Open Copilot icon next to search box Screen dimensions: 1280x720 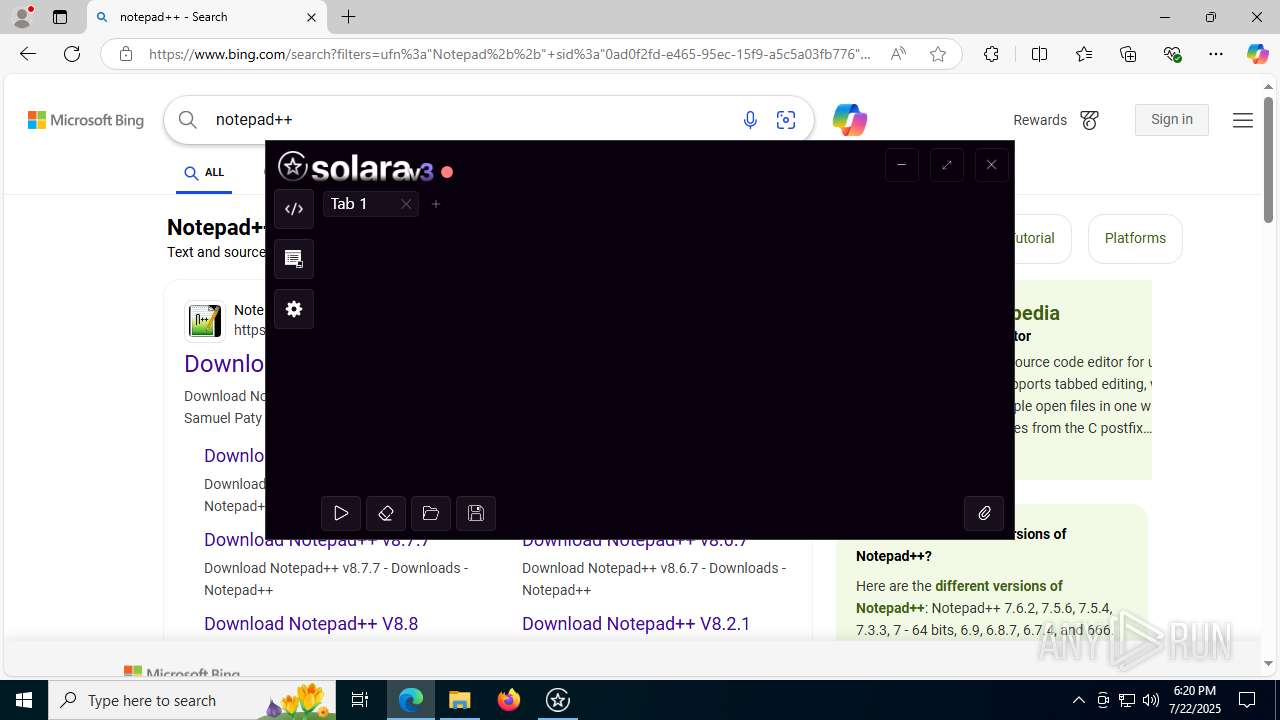(849, 120)
